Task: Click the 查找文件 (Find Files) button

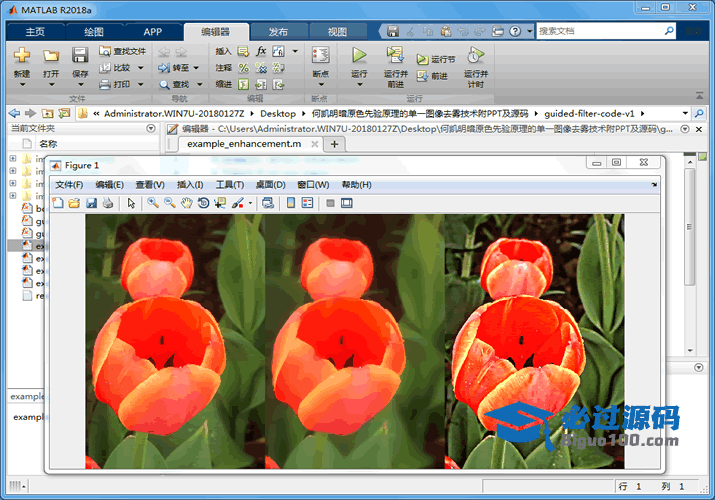Action: pos(123,50)
